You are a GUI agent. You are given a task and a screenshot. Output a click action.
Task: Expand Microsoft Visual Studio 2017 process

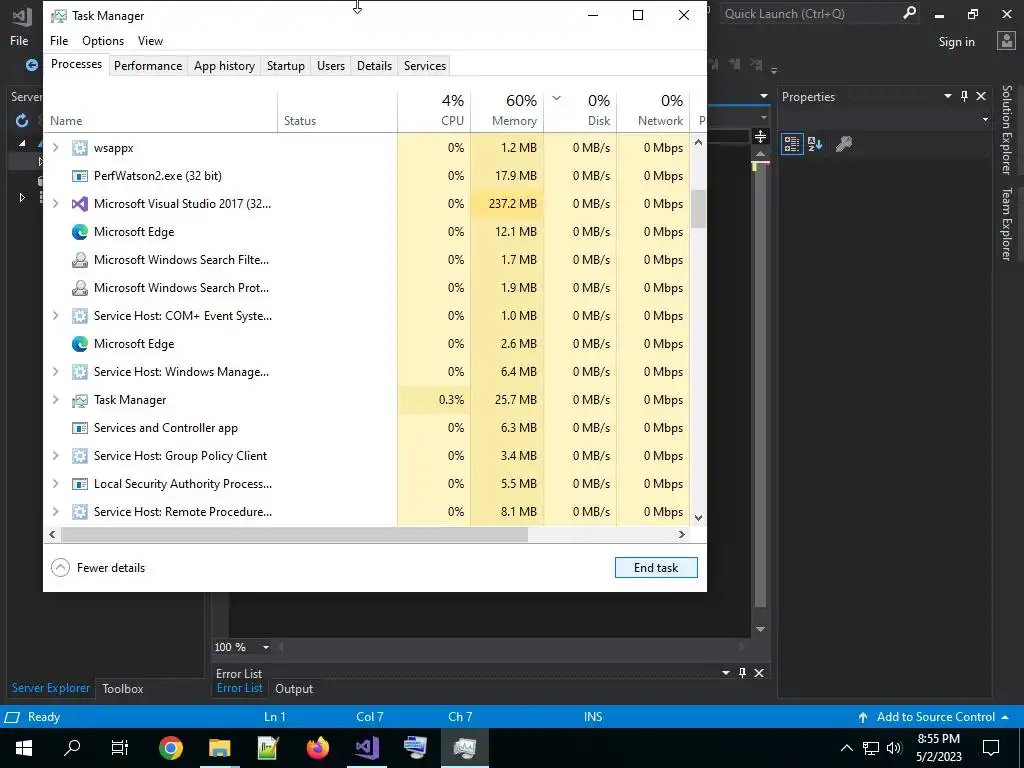[56, 204]
